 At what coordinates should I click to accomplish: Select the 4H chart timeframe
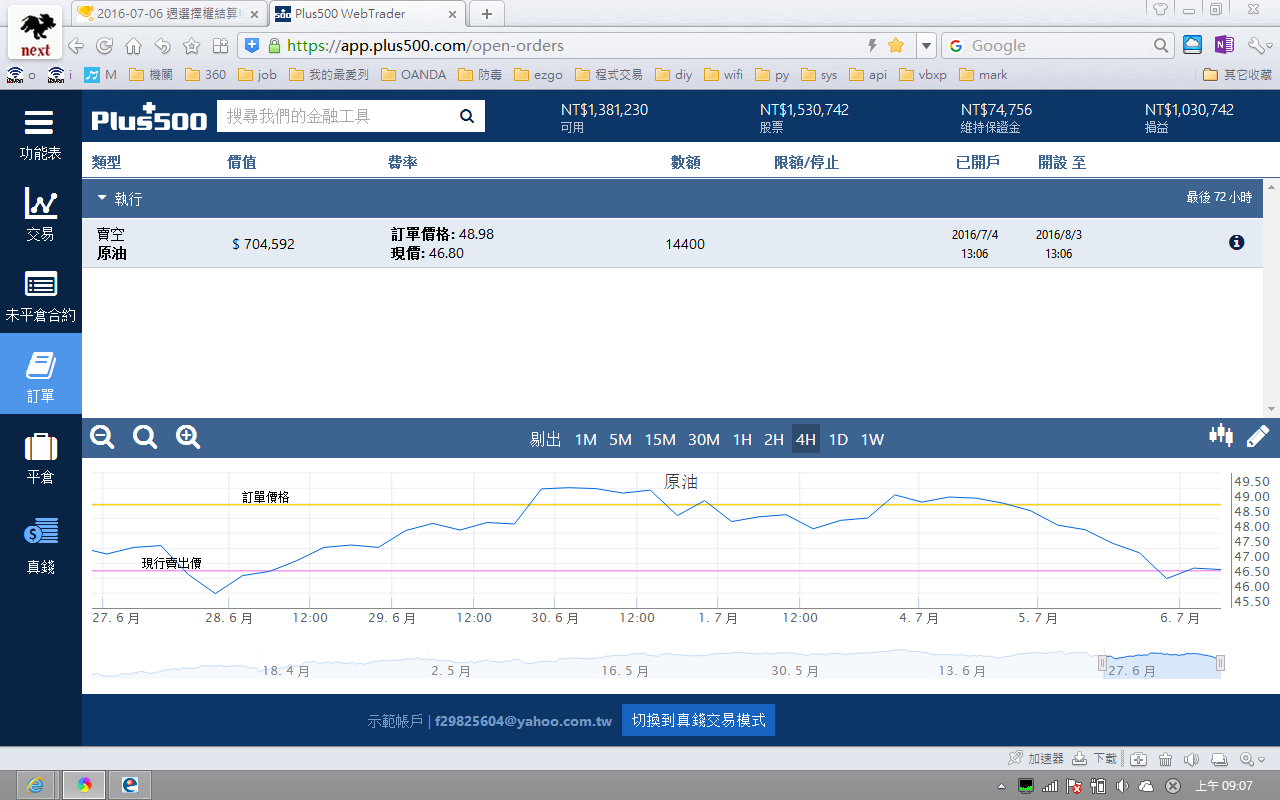click(x=806, y=439)
